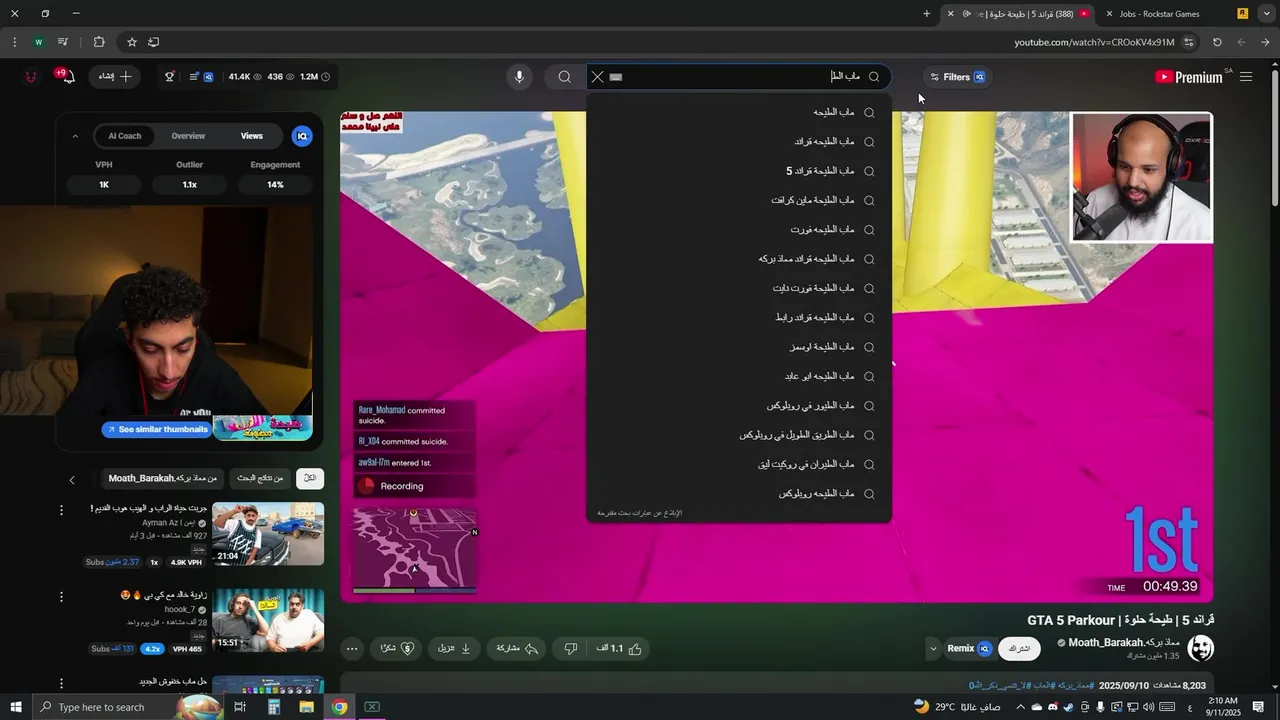The image size is (1280, 720).
Task: Select the من نتائج البحث filter chip
Action: [260, 478]
